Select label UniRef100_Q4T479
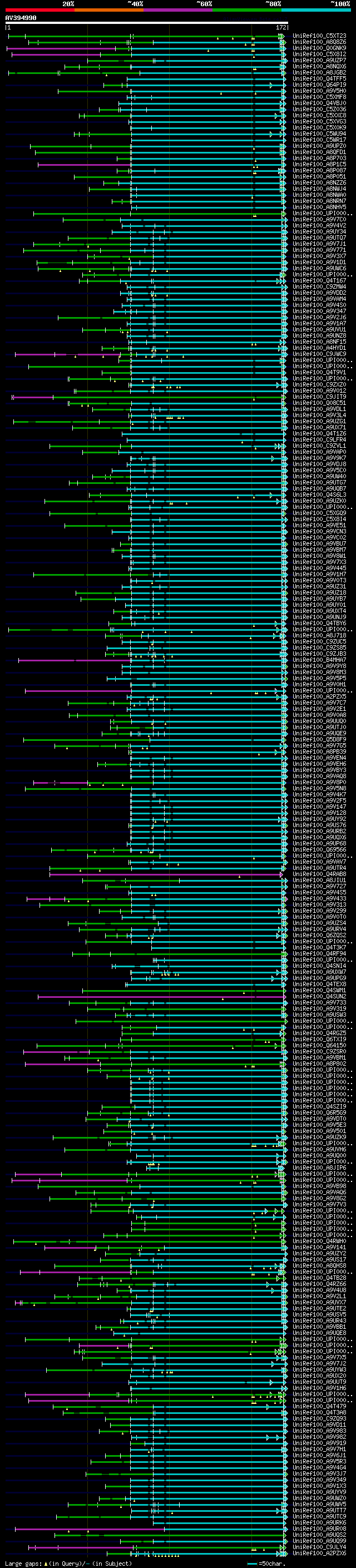This screenshot has width=356, height=1568. (x=319, y=1407)
